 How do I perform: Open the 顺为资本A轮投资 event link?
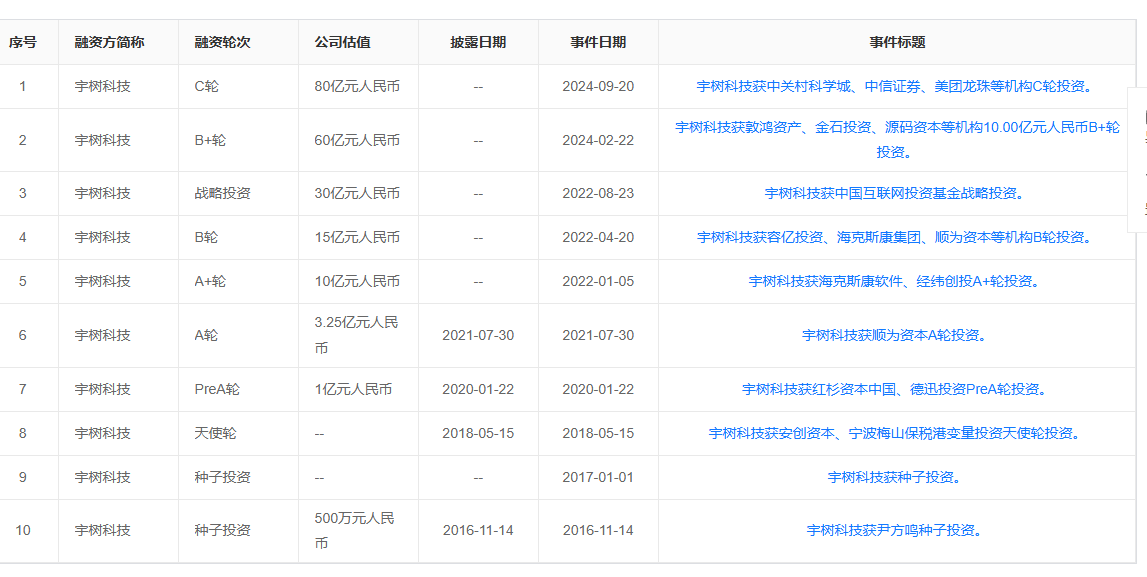pos(897,335)
